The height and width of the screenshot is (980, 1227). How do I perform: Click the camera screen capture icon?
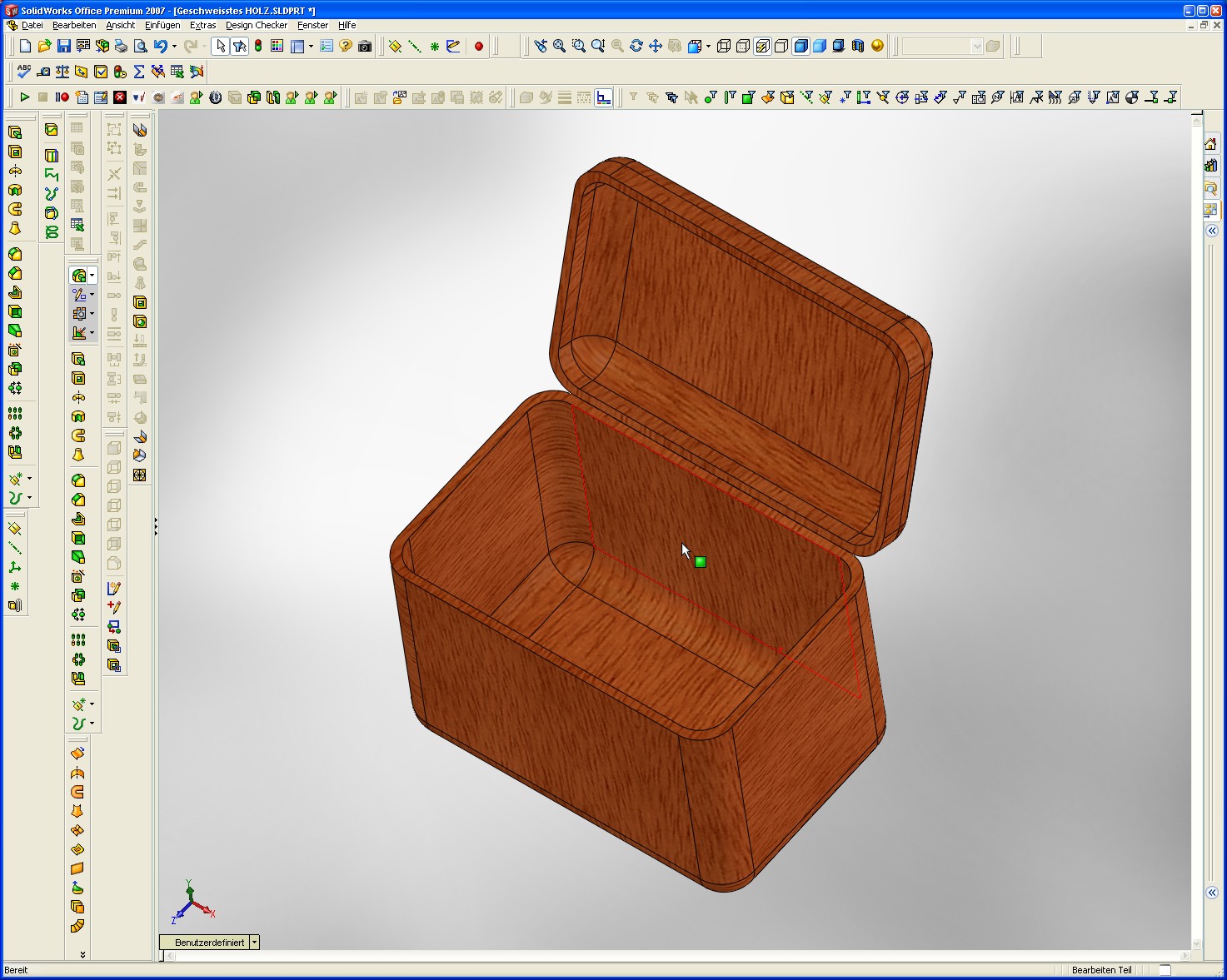pyautogui.click(x=365, y=47)
